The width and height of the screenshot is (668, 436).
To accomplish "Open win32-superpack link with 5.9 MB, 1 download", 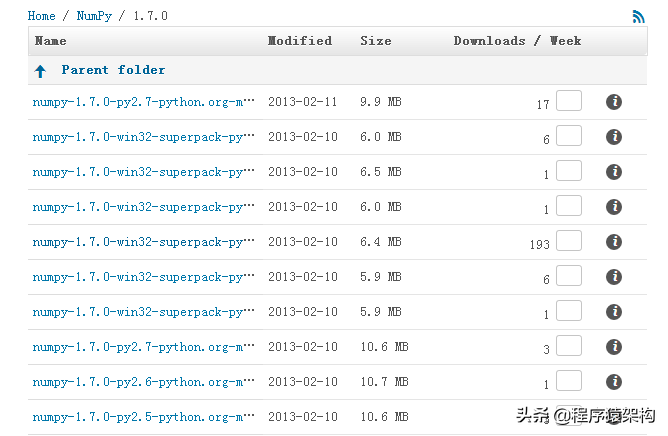I will [144, 312].
